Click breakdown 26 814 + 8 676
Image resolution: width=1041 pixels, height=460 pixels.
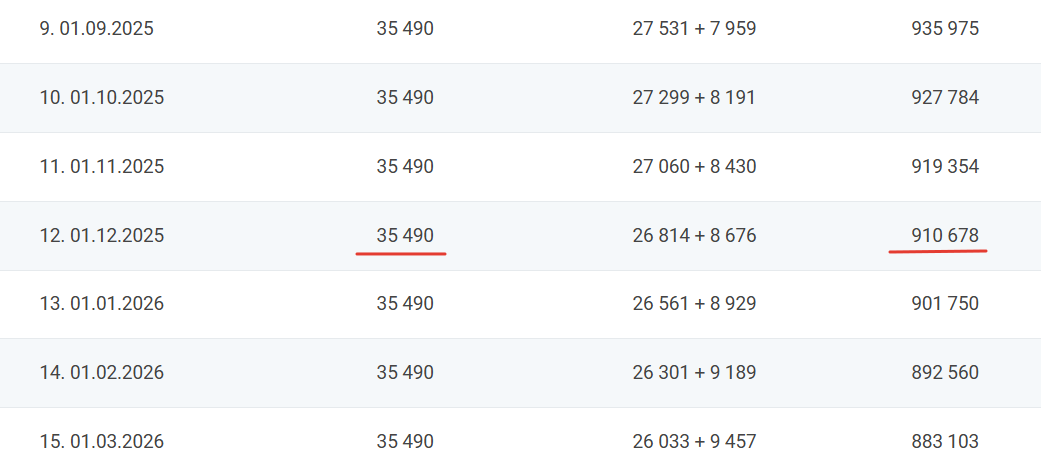[x=694, y=236]
